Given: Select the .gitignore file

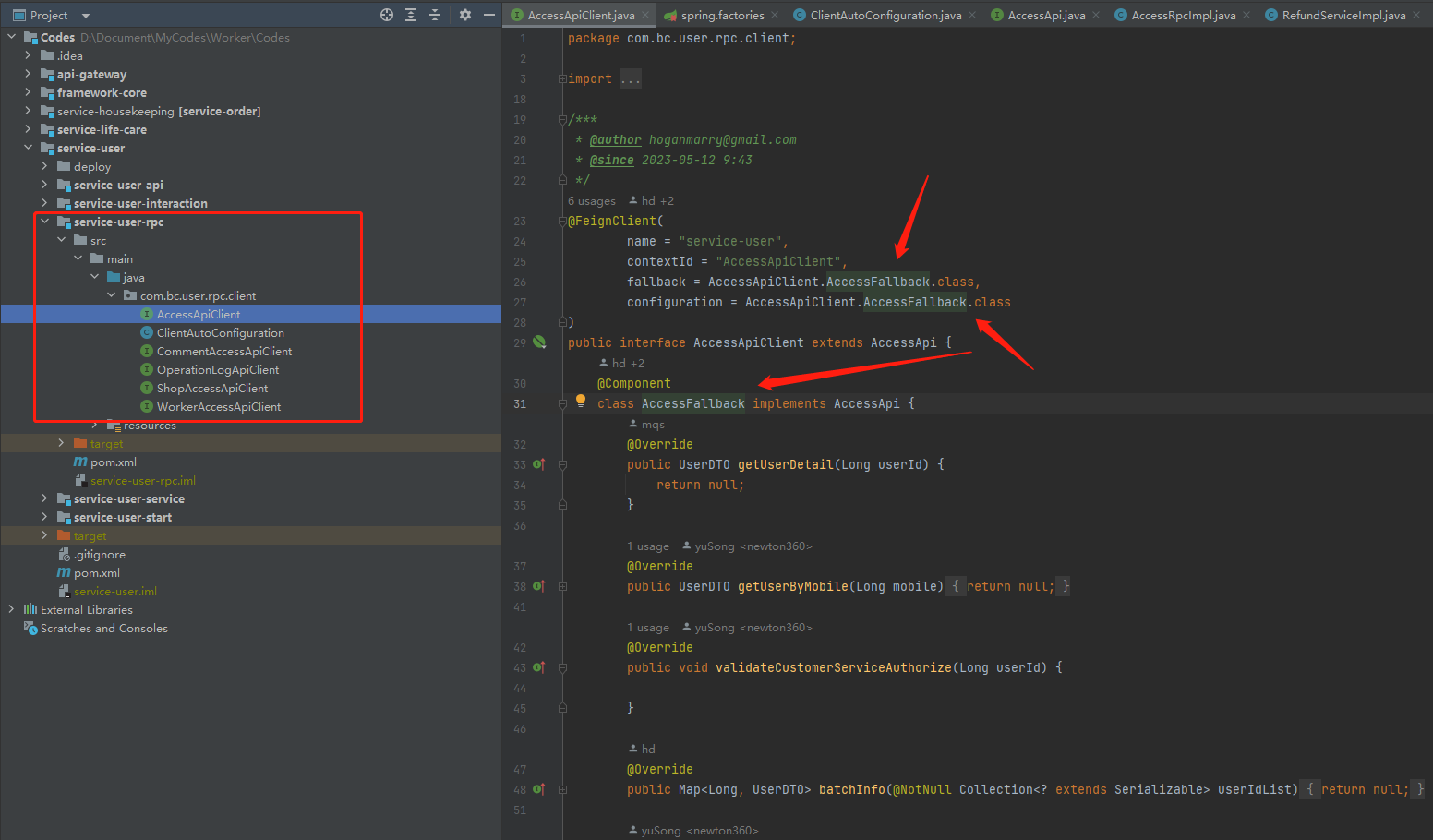Looking at the screenshot, I should (100, 555).
